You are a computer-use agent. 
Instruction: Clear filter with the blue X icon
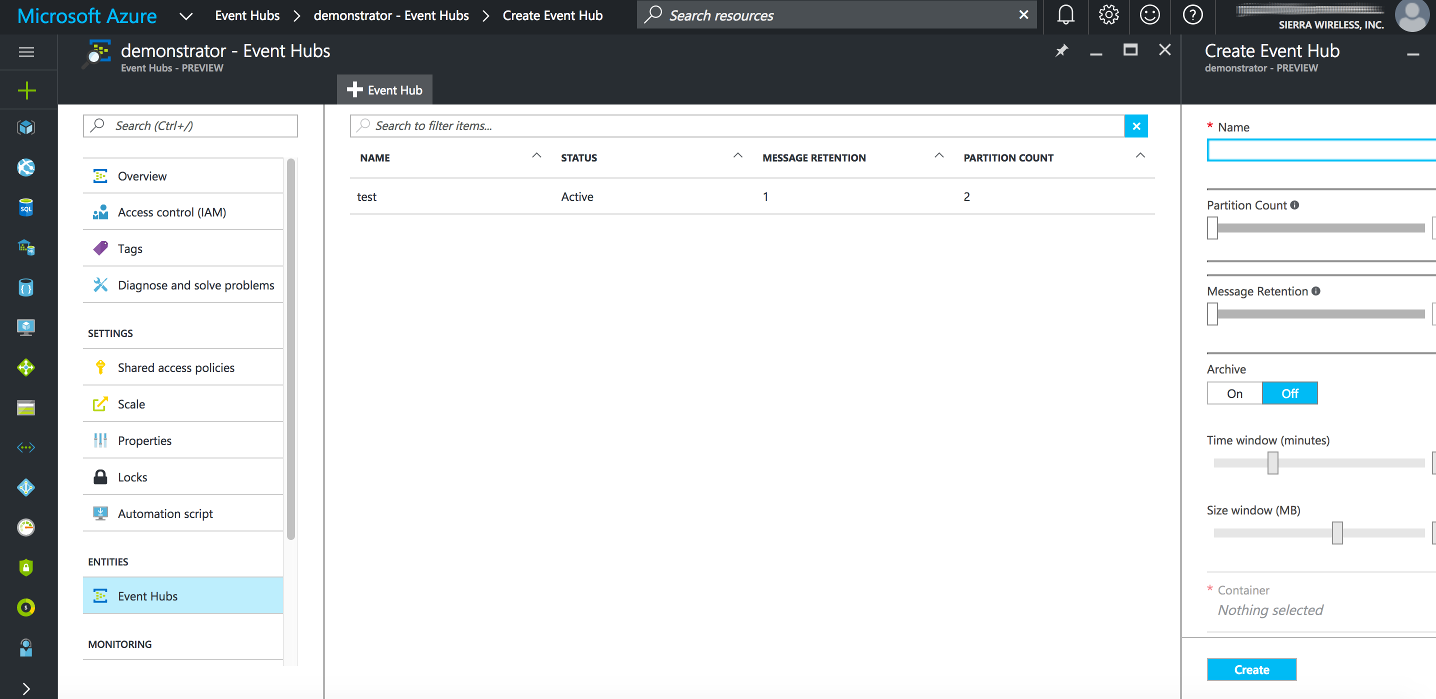1136,126
